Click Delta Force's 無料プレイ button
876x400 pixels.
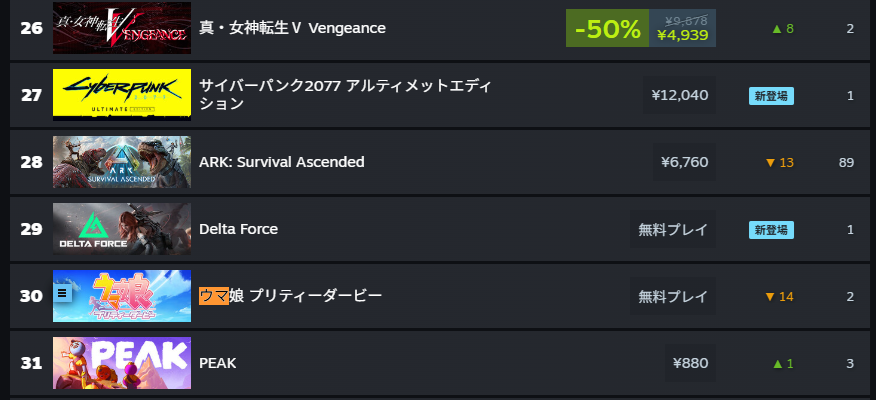coord(673,229)
